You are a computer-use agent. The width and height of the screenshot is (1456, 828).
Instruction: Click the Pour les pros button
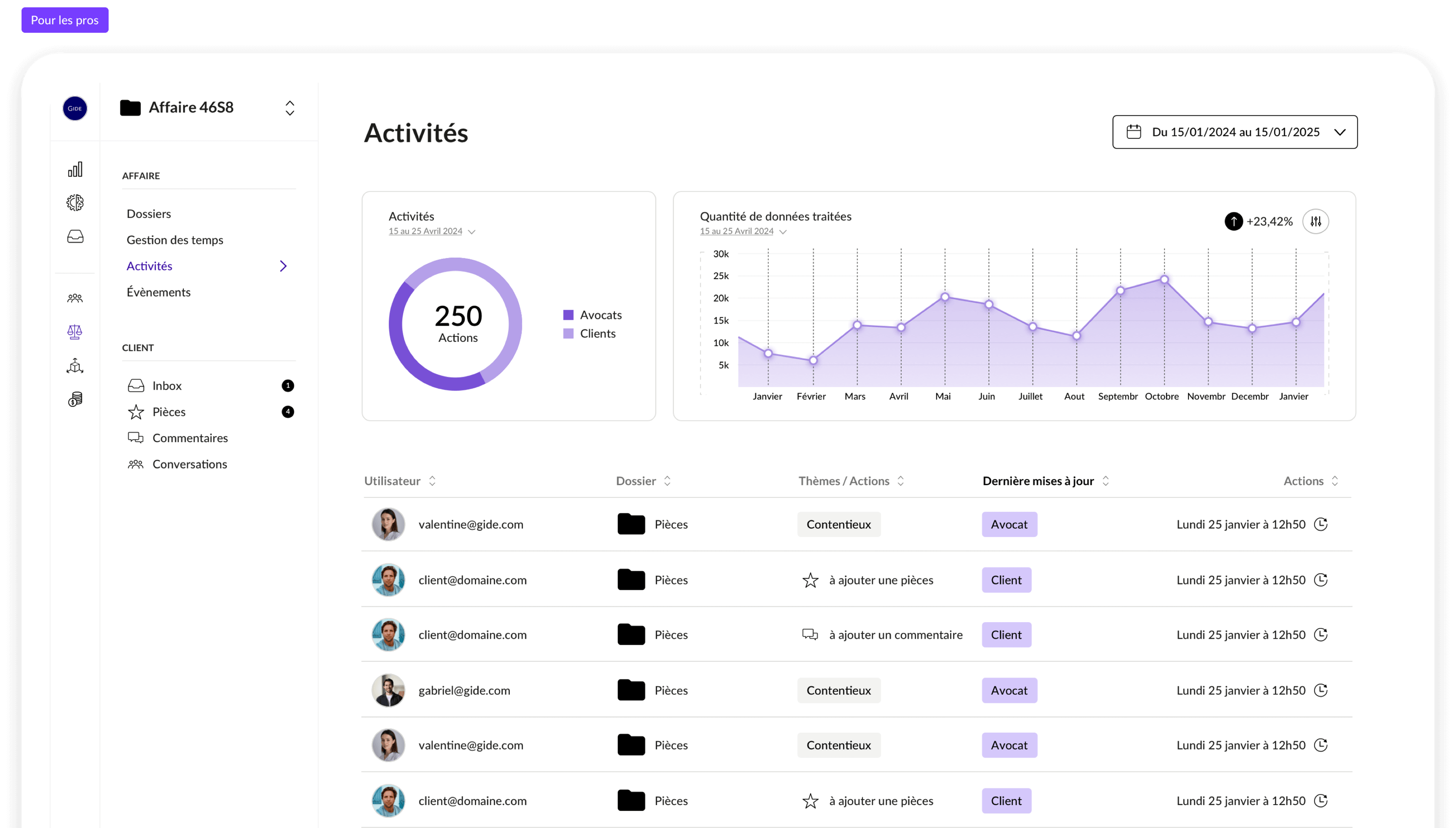[x=65, y=20]
